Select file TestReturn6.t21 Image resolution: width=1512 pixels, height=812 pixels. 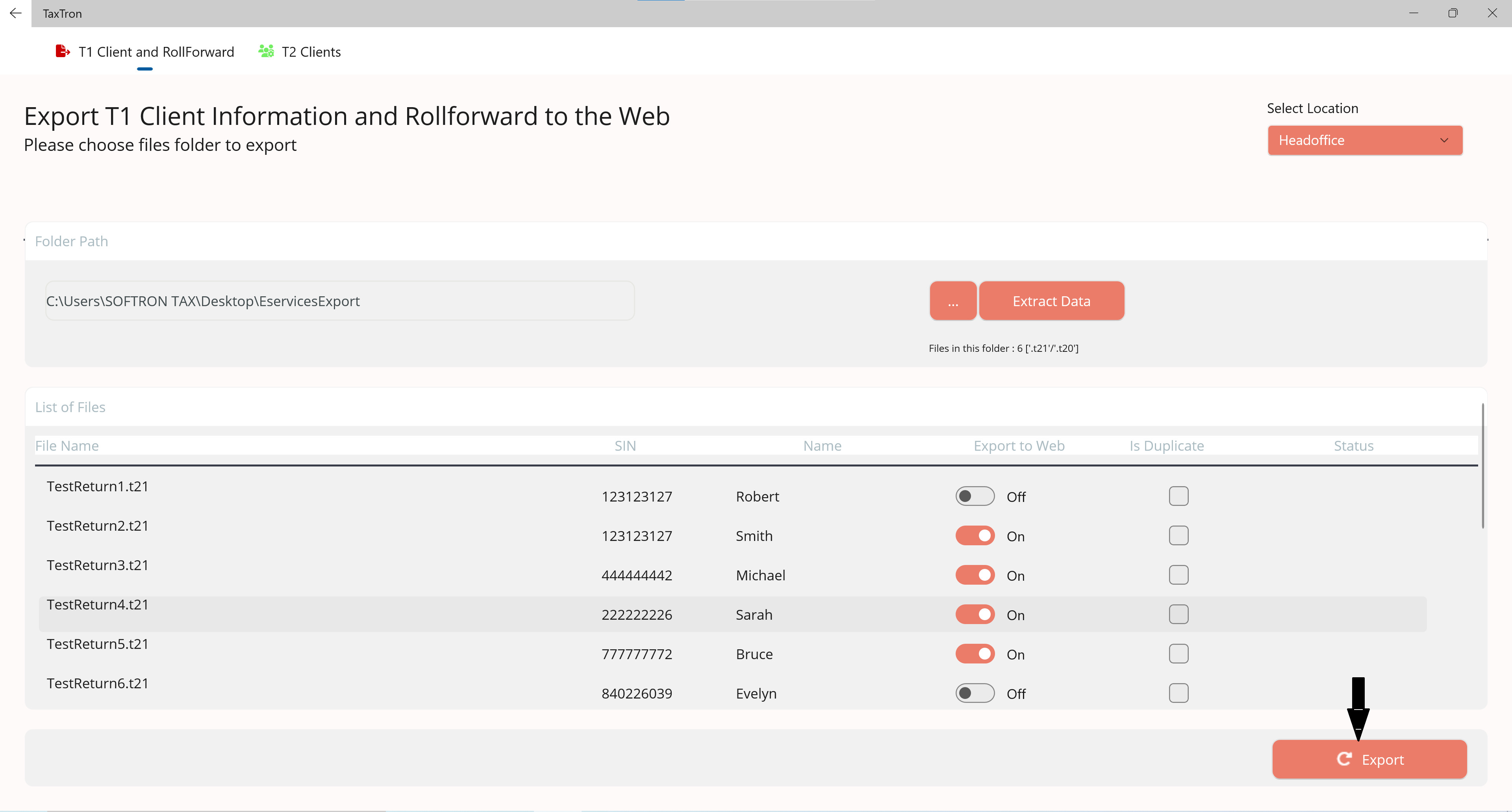(97, 683)
